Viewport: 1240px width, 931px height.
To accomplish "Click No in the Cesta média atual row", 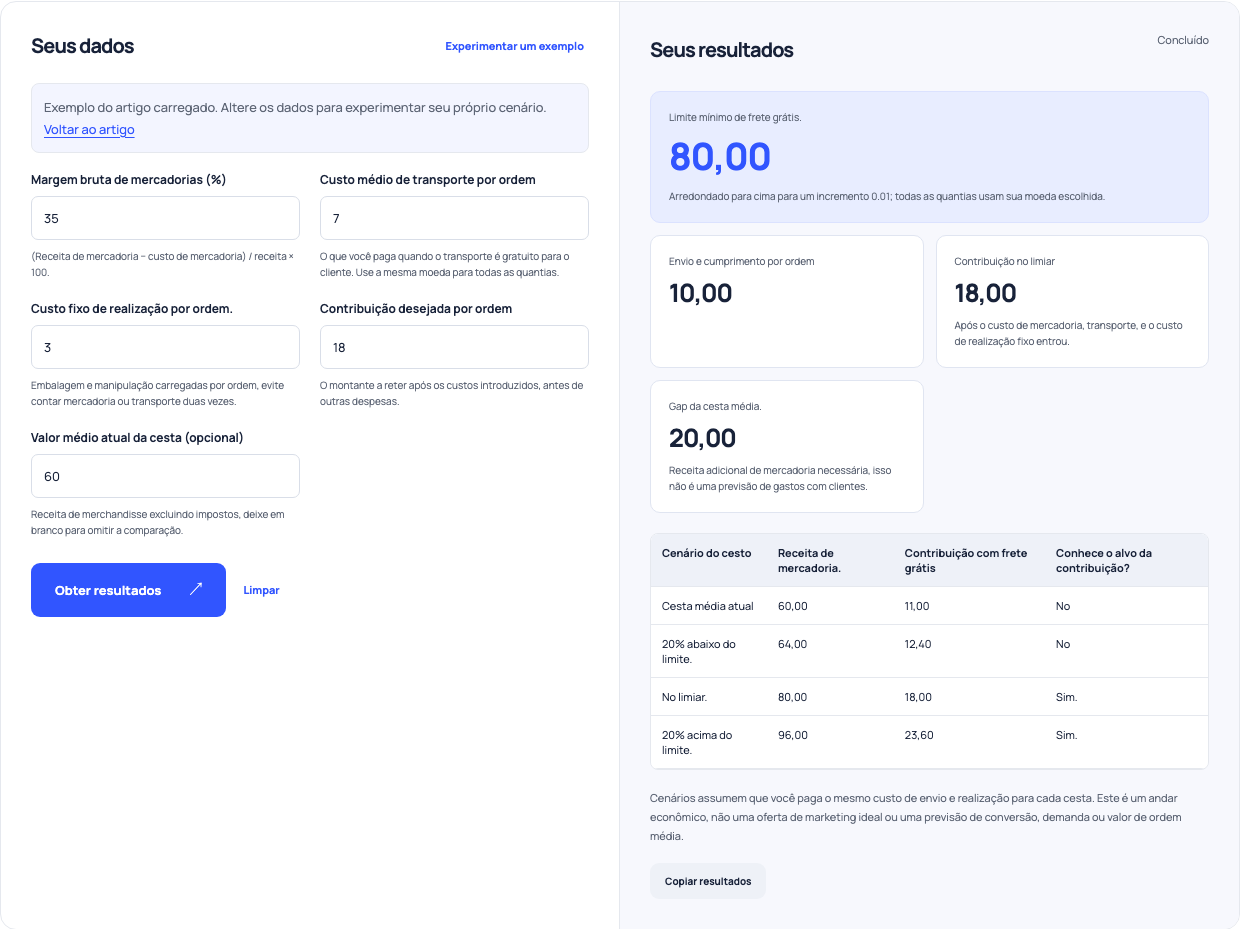I will pyautogui.click(x=1063, y=606).
